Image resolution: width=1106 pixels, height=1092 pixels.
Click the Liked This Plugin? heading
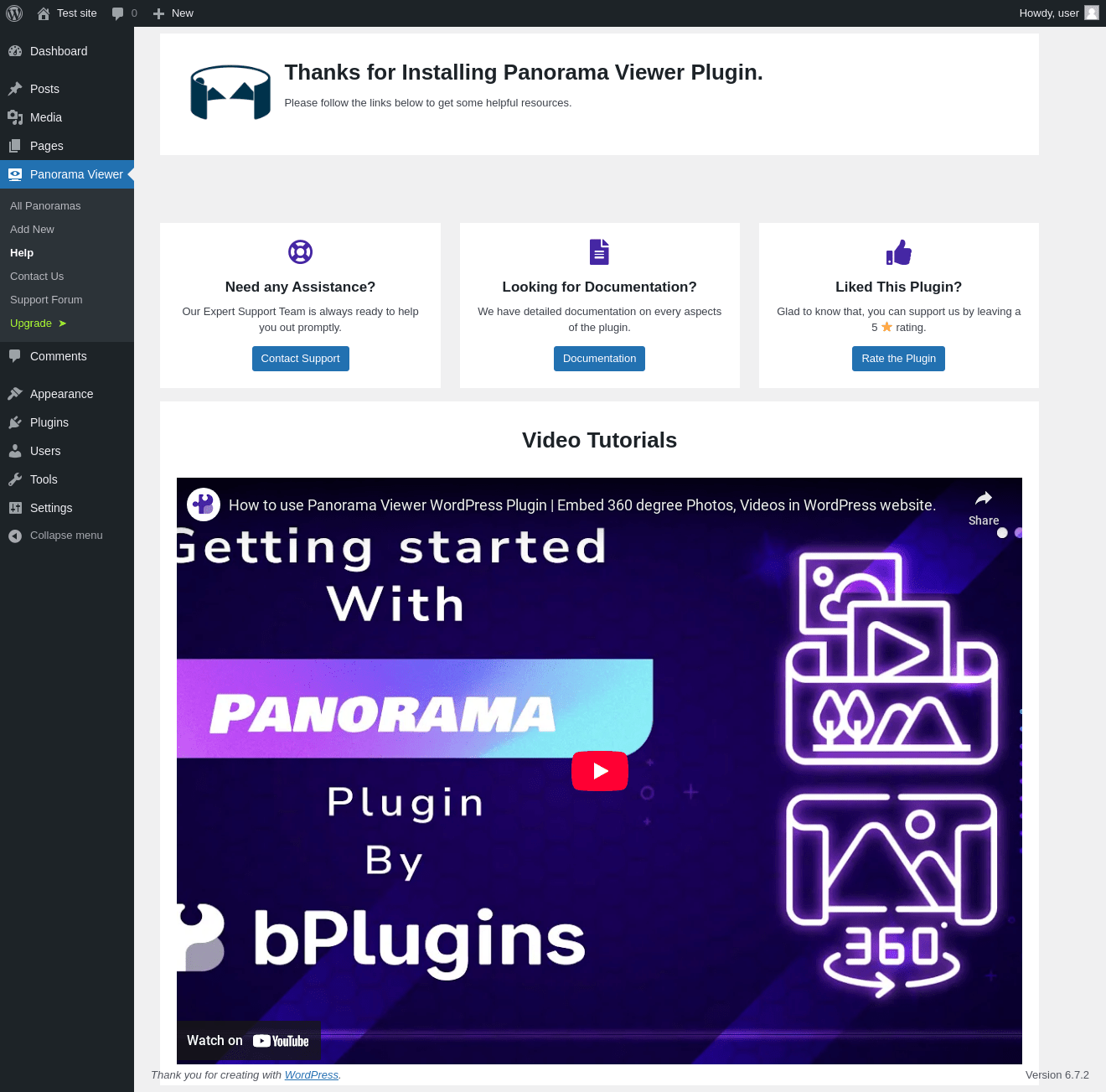pyautogui.click(x=898, y=287)
